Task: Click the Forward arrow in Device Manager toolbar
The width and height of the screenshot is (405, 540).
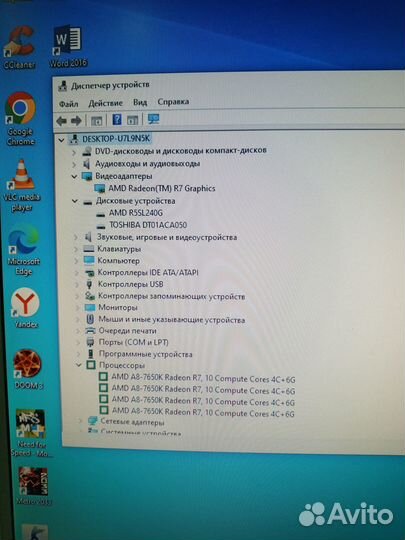Action: (76, 121)
